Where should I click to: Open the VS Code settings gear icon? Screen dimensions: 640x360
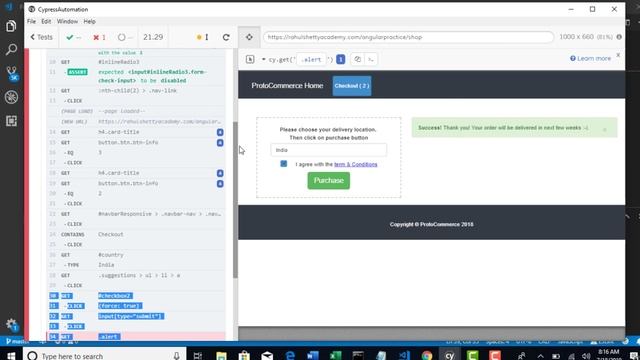click(x=11, y=324)
